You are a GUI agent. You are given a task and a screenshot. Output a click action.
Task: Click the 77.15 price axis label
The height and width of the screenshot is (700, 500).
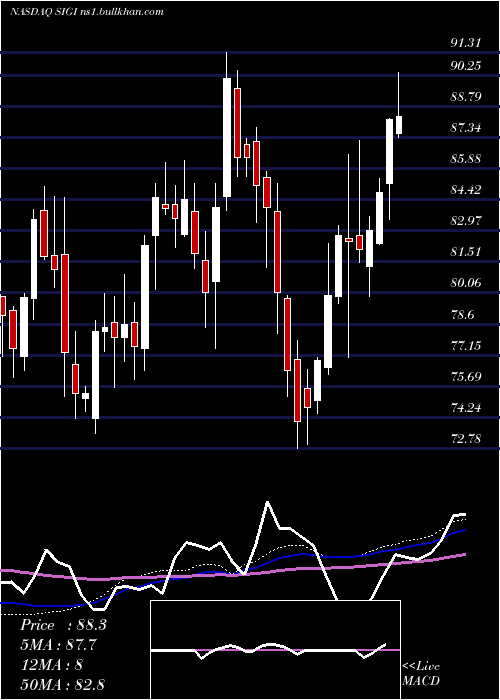[466, 346]
